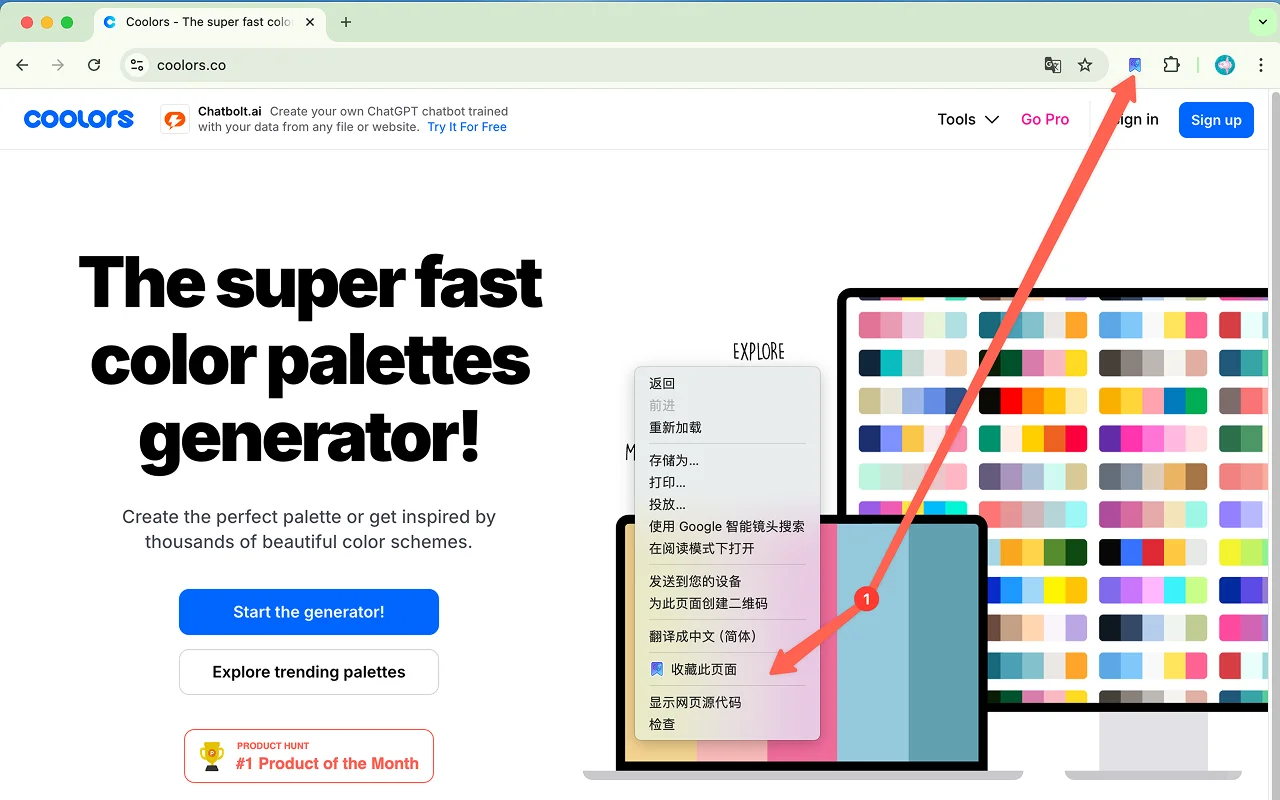
Task: Choose 在阅读模式下打开 menu entry
Action: coord(727,548)
